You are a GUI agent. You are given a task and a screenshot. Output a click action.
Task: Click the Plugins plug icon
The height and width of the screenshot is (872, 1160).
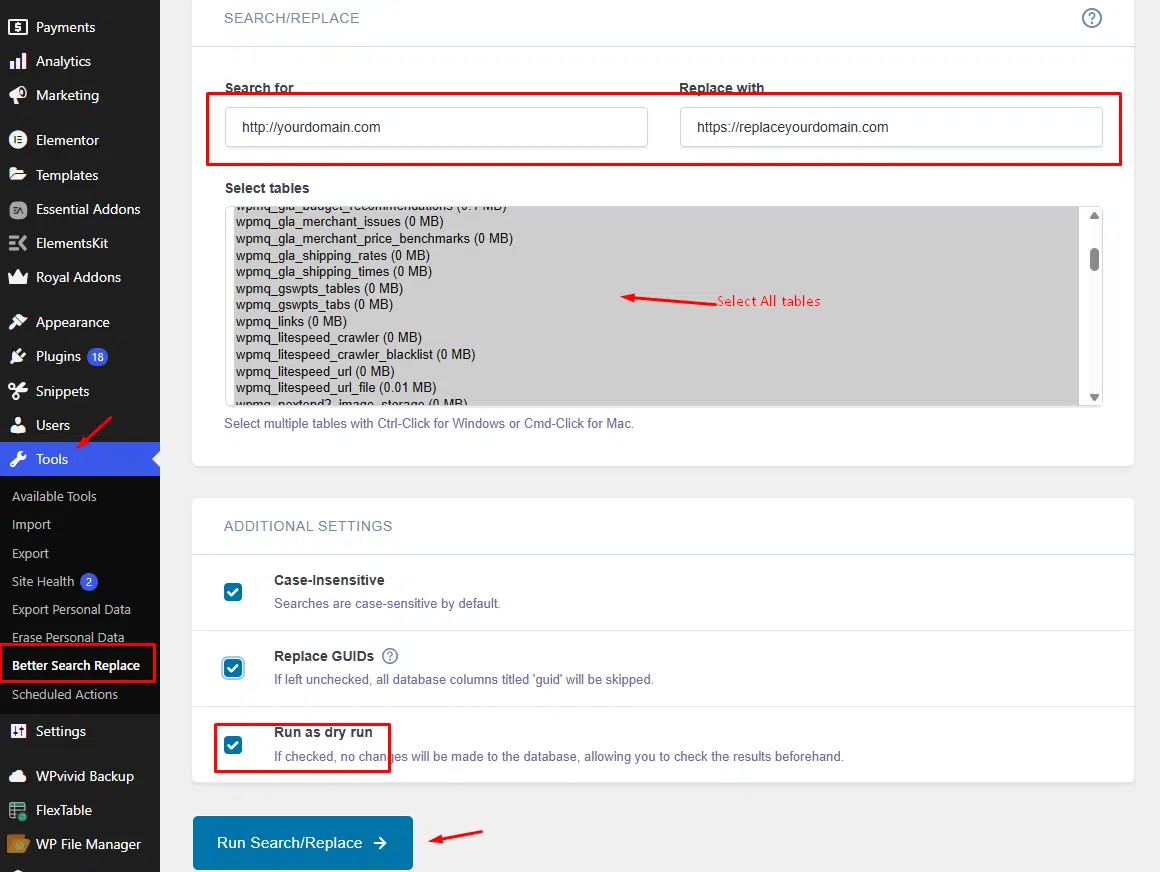click(x=18, y=356)
